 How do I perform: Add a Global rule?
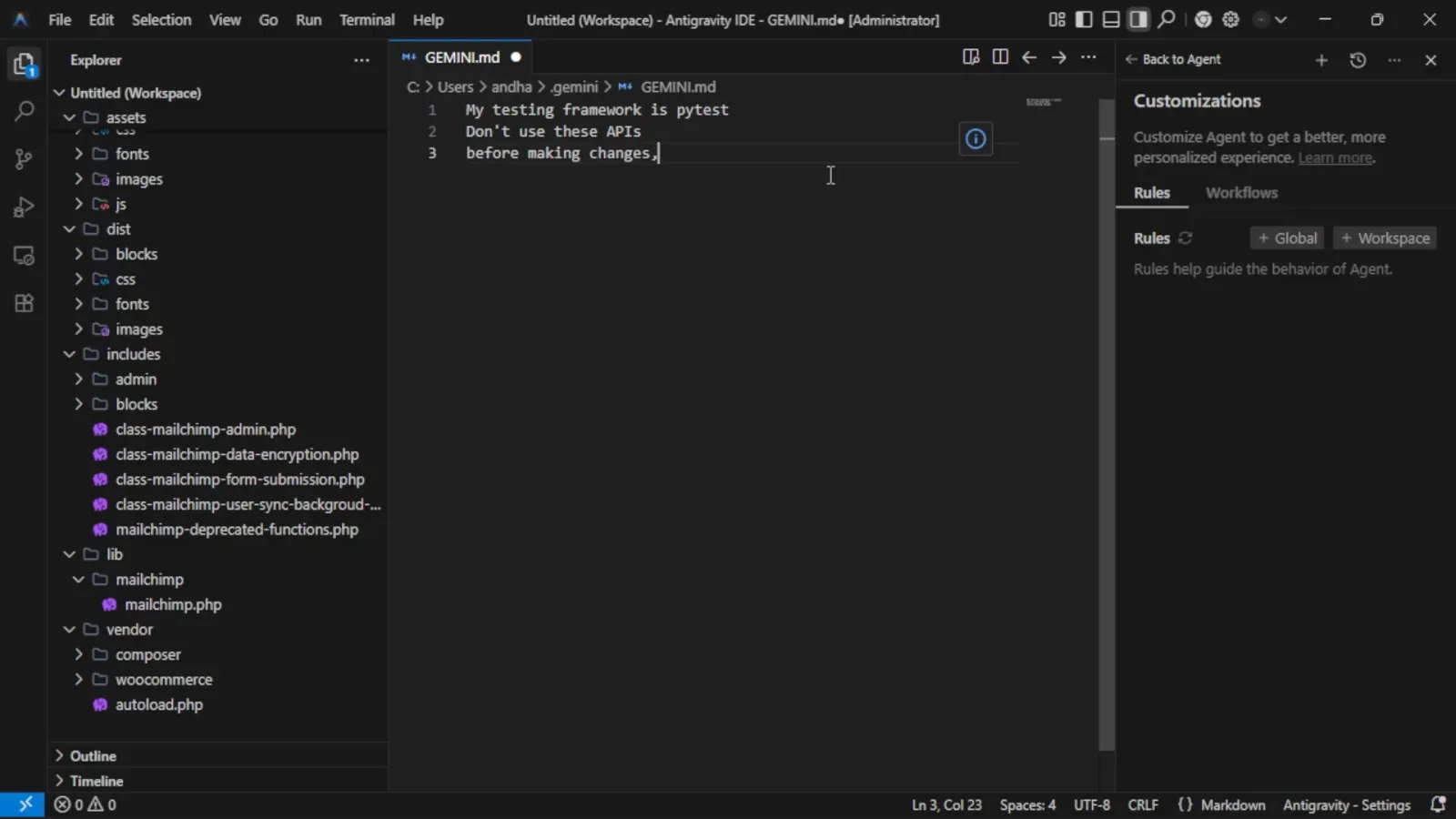pyautogui.click(x=1287, y=238)
